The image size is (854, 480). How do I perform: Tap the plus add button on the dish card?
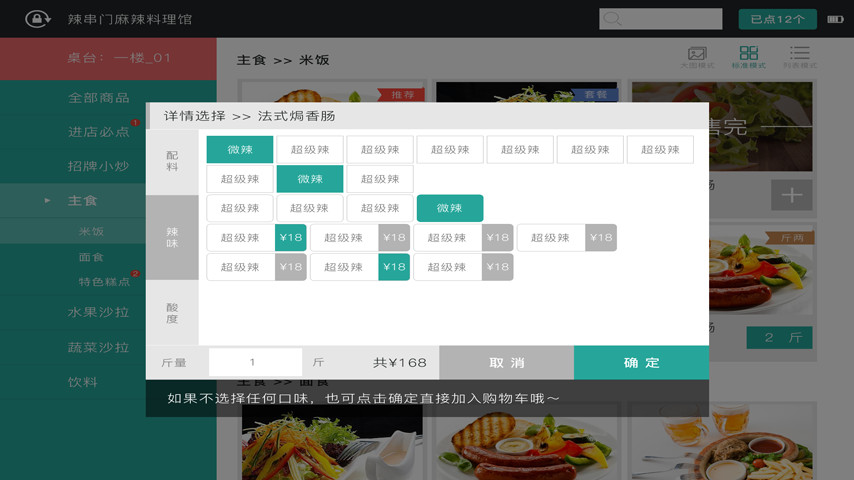tap(791, 195)
